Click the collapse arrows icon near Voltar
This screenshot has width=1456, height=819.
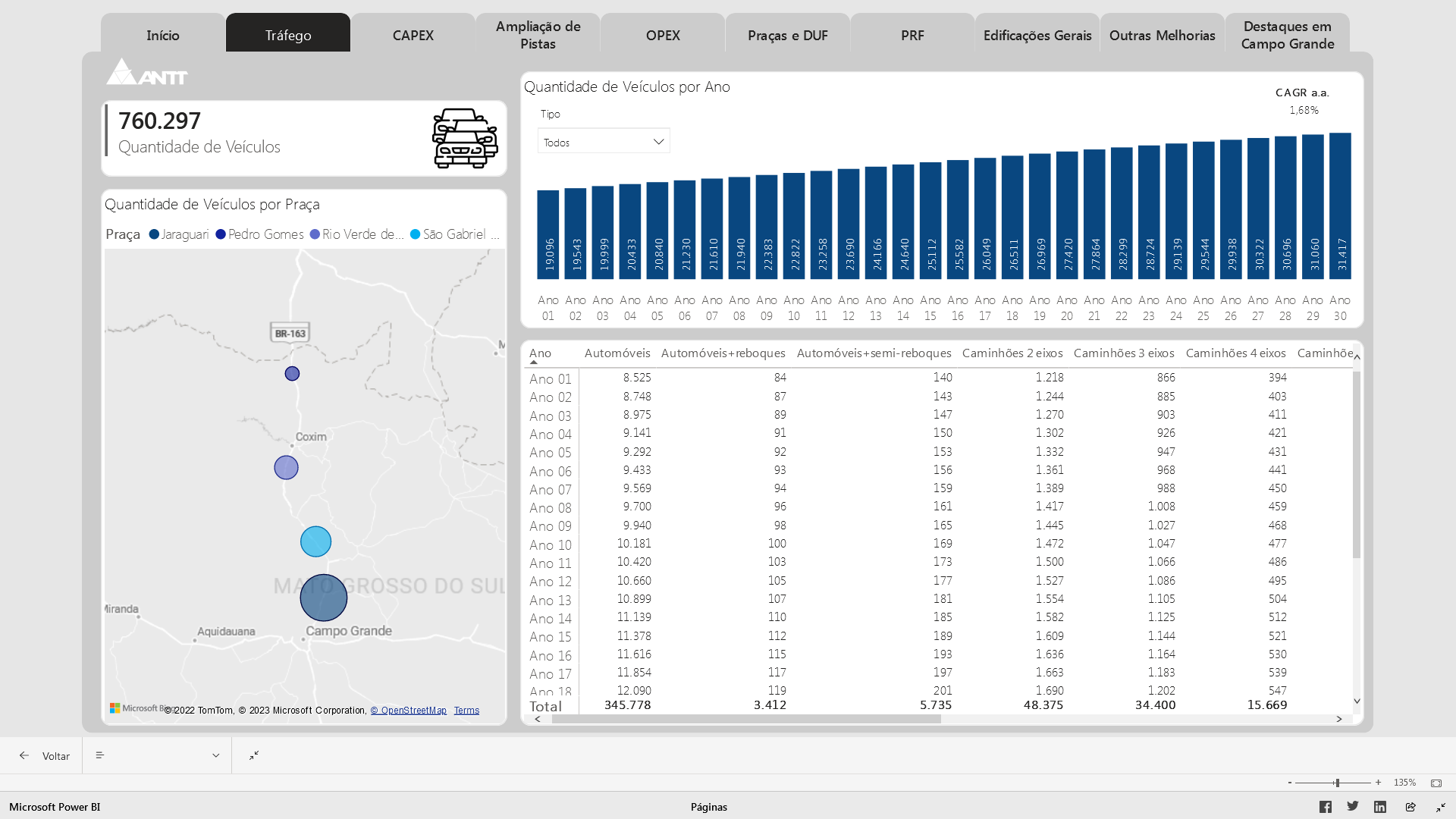tap(254, 755)
